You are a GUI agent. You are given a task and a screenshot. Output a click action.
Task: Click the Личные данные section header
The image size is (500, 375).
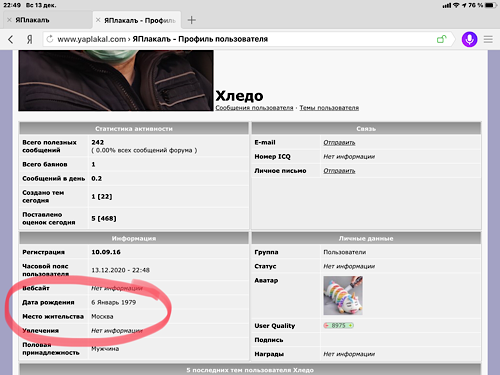click(366, 239)
